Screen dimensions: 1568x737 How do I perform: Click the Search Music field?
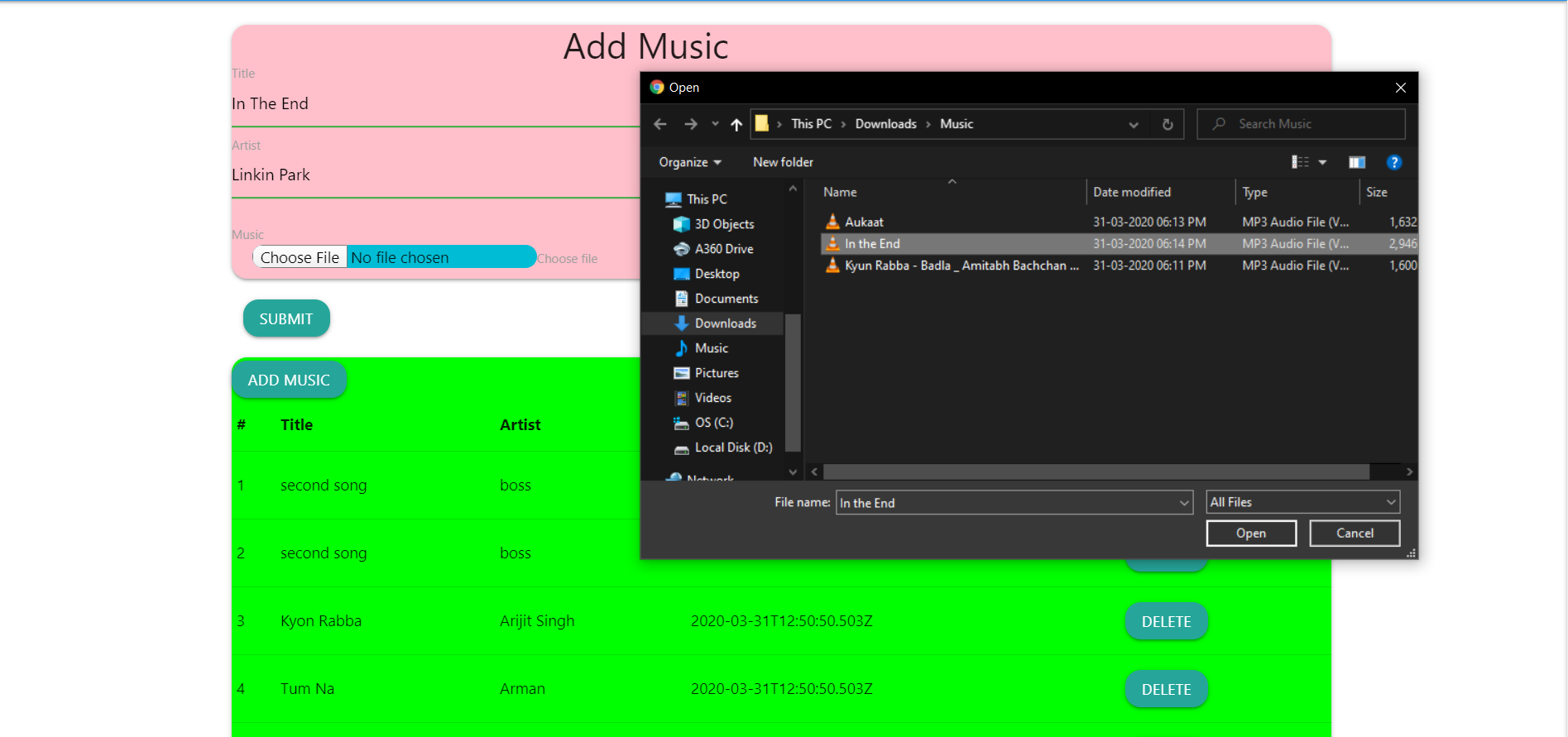(x=1301, y=124)
